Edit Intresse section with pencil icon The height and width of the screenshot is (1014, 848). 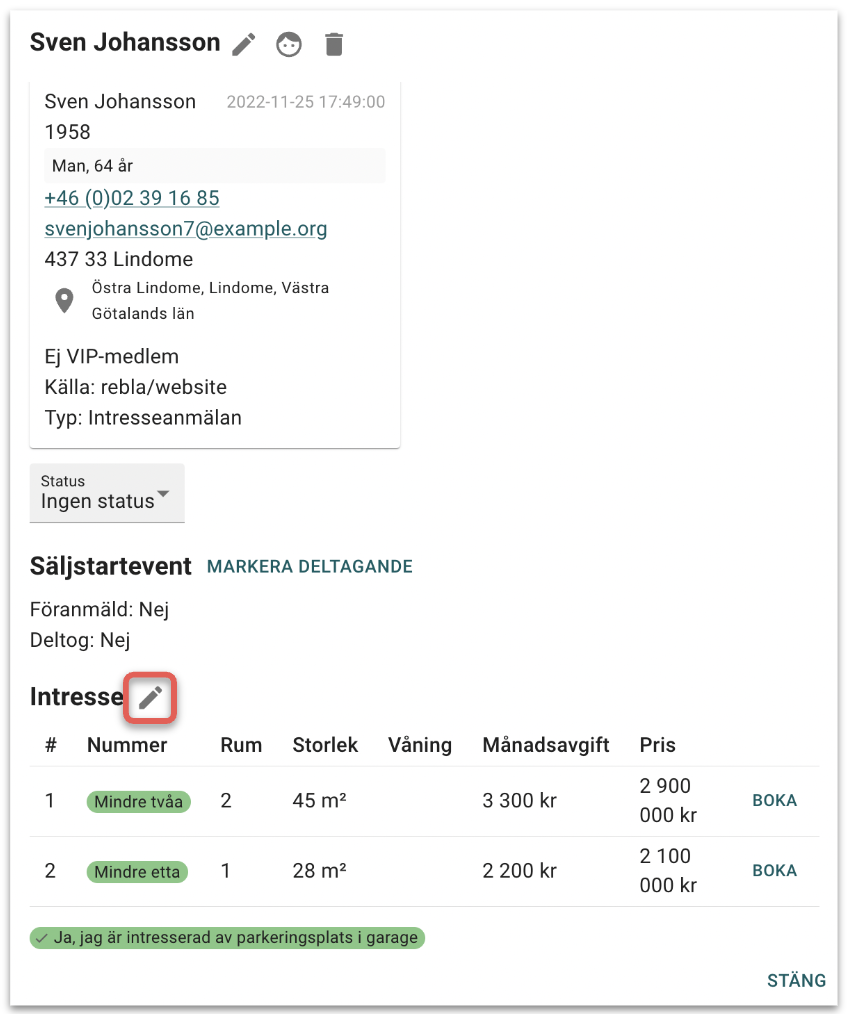pos(150,697)
